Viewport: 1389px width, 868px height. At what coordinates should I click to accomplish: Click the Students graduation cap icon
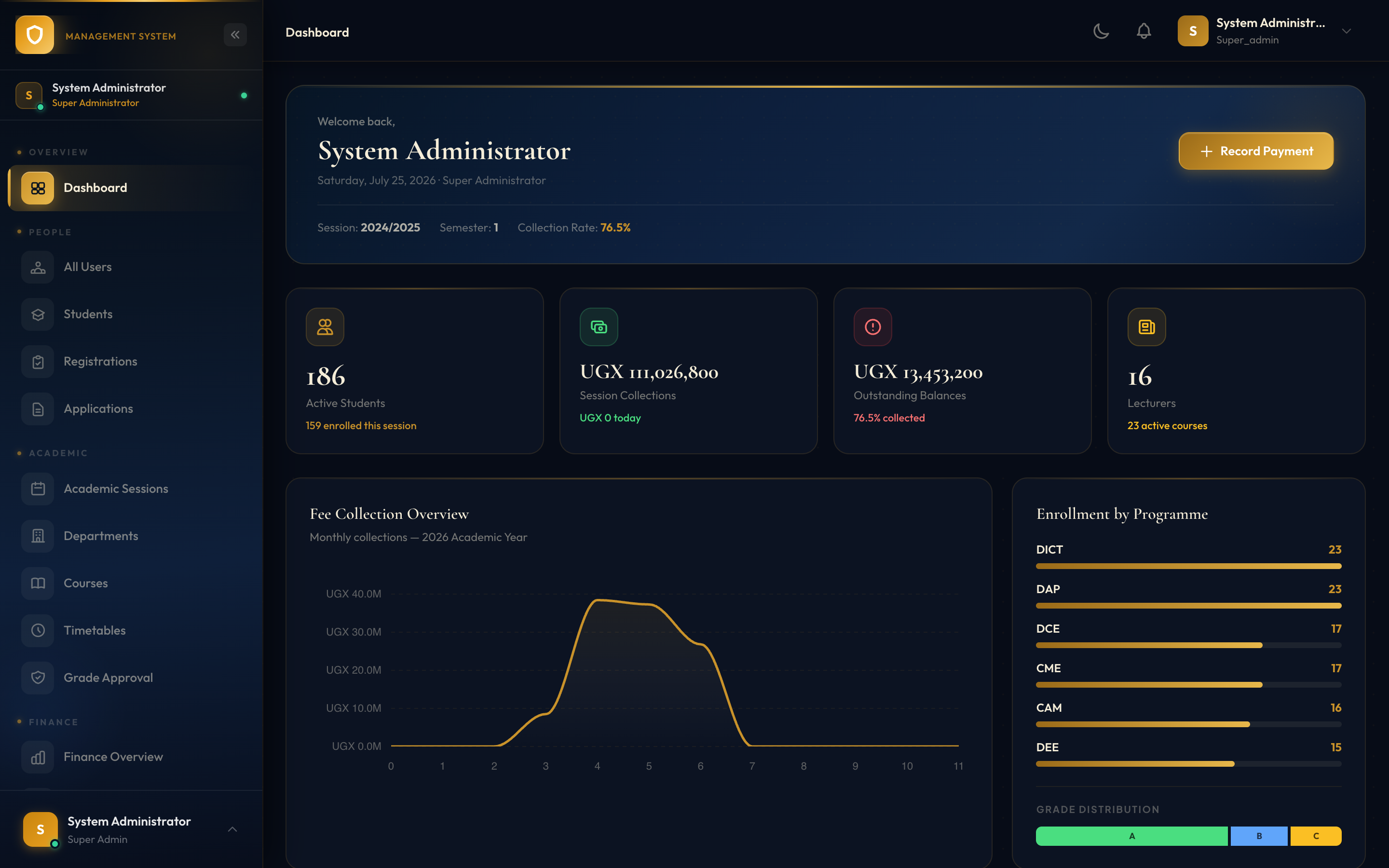(x=38, y=314)
